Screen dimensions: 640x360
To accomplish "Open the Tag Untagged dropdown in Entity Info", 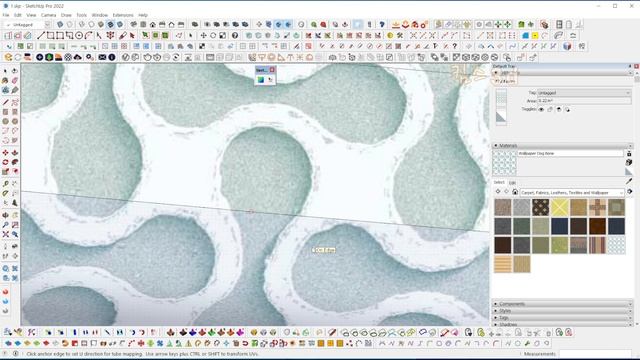I will [584, 93].
